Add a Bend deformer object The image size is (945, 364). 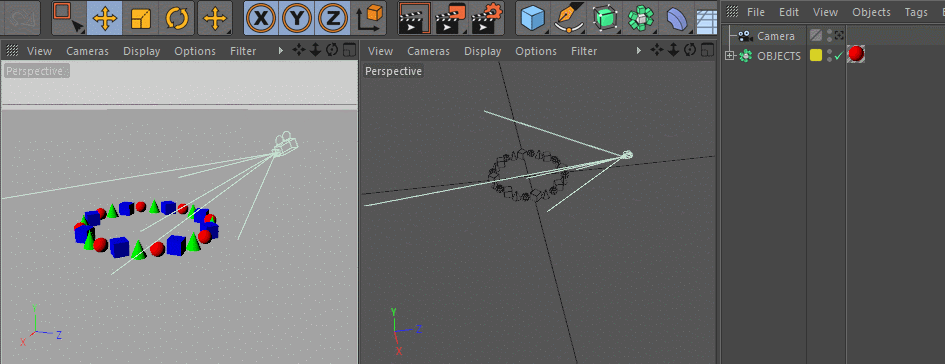click(x=677, y=18)
